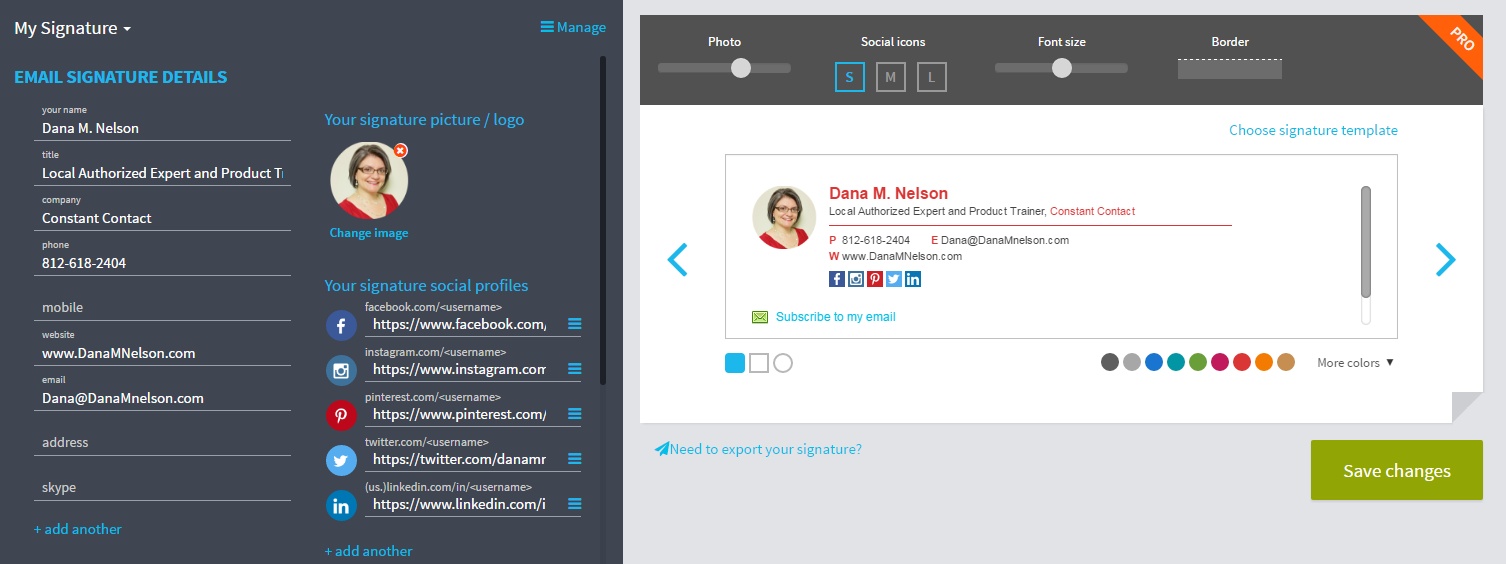1506x564 pixels.
Task: Expand the More colors dropdown
Action: click(1355, 363)
